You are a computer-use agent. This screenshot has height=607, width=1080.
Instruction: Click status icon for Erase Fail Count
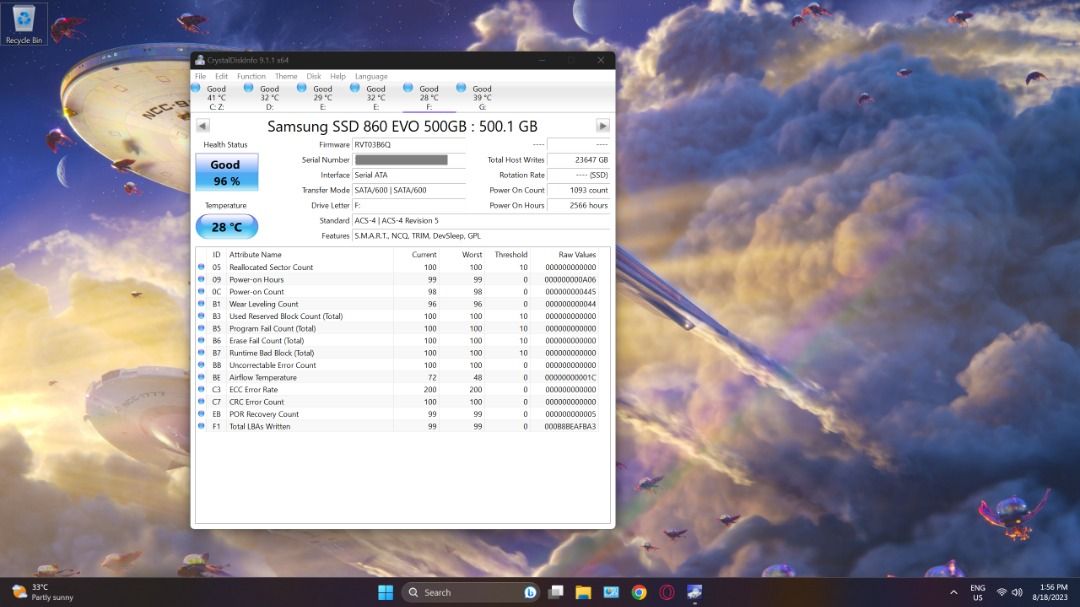(201, 340)
